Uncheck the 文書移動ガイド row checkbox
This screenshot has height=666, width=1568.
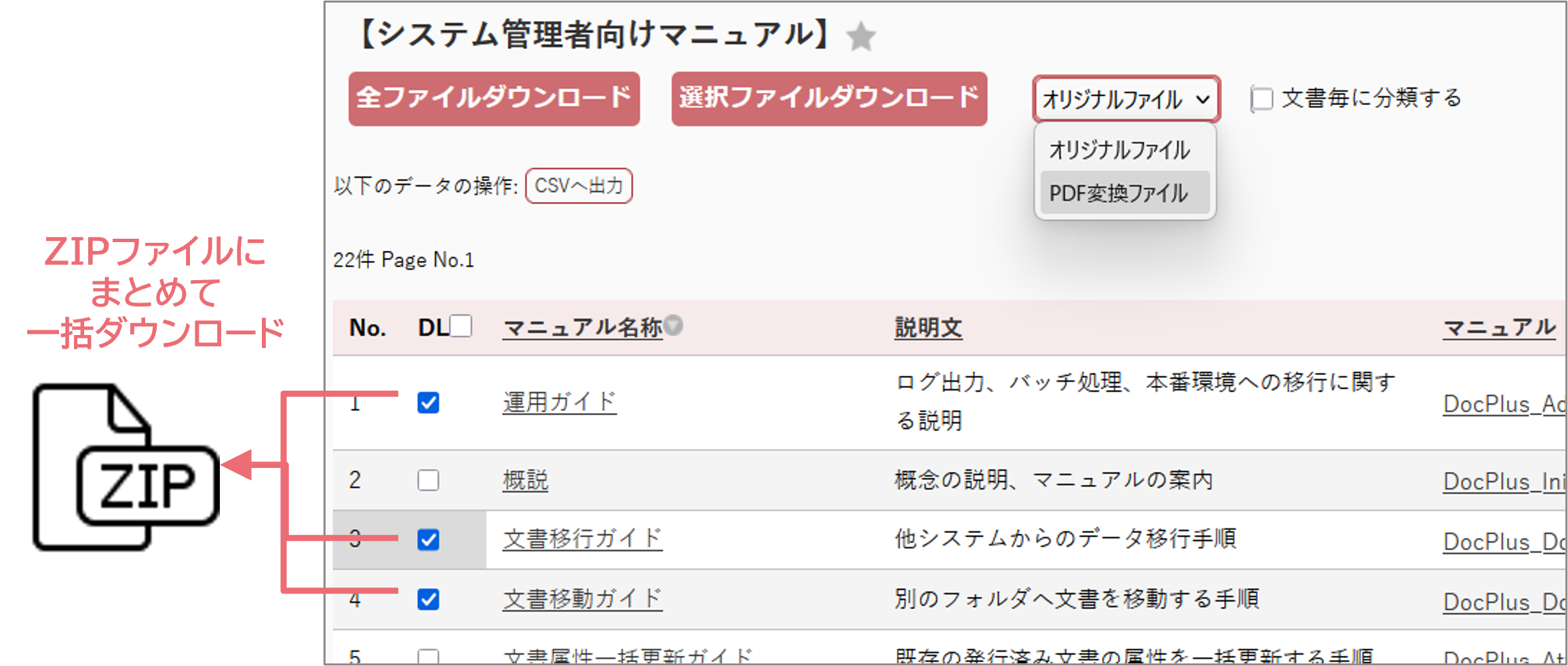(x=428, y=600)
